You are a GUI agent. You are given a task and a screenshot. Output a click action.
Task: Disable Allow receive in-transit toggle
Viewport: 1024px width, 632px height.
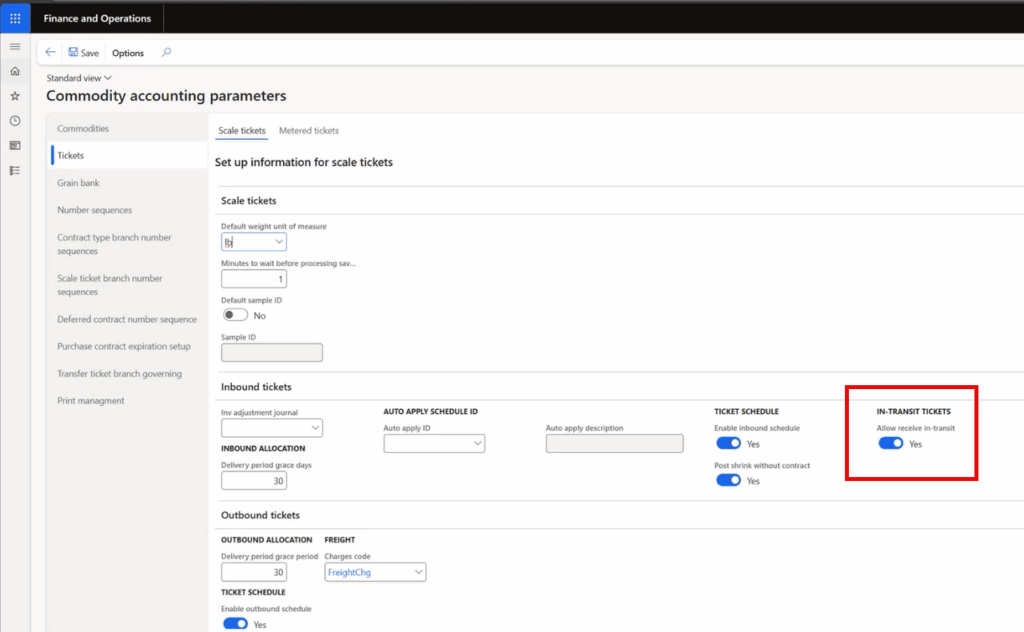coord(890,444)
